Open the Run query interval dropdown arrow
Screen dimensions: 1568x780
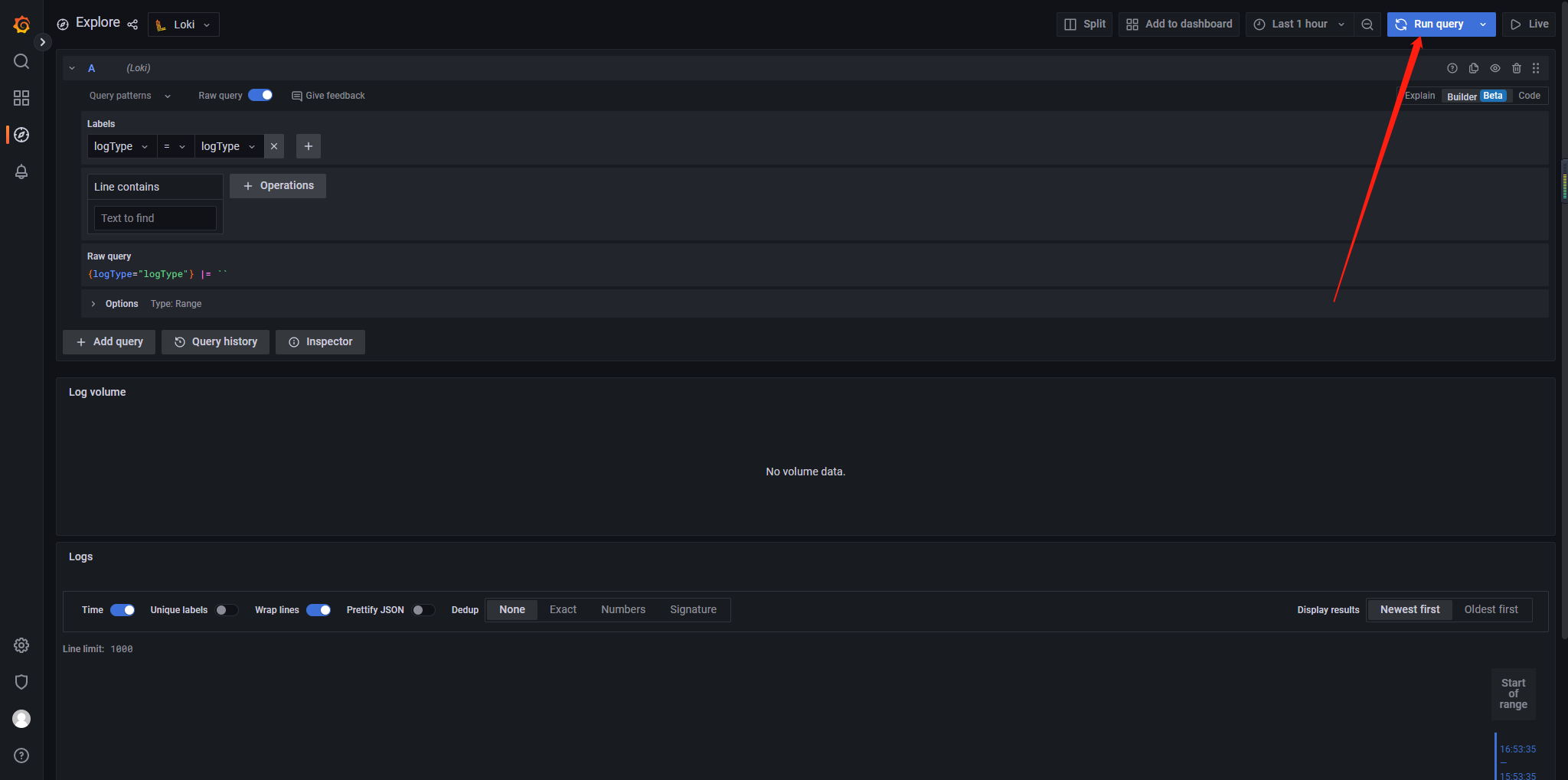tap(1483, 24)
